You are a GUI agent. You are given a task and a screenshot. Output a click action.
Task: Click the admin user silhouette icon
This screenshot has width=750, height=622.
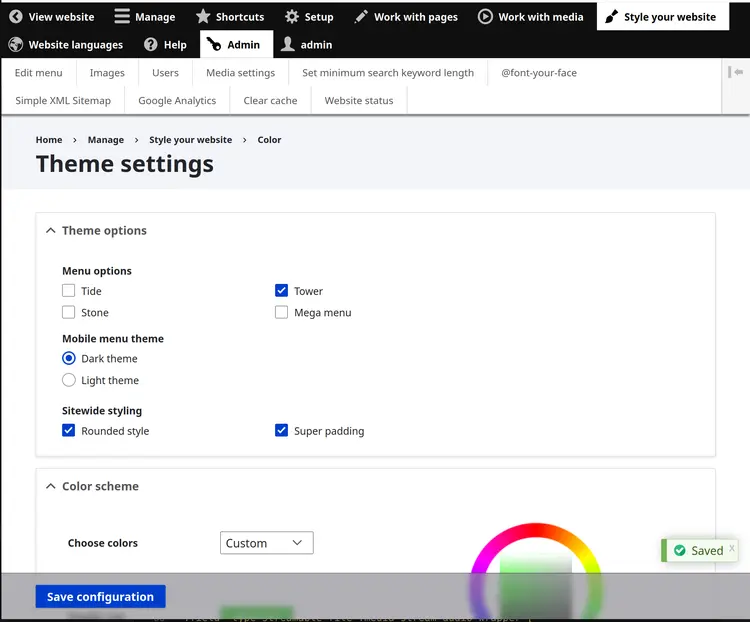coord(287,44)
